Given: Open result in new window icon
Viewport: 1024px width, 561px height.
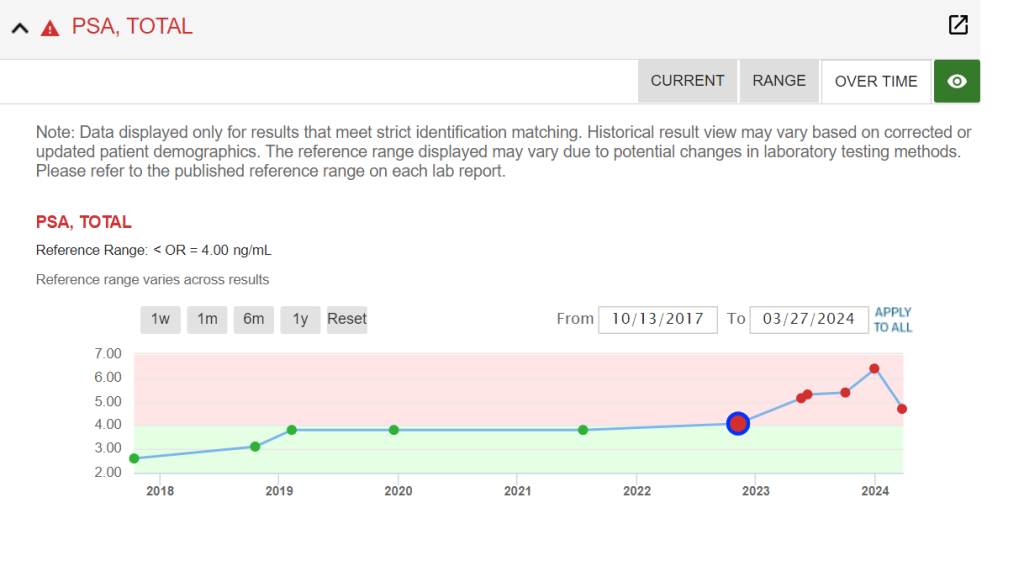Looking at the screenshot, I should point(957,26).
